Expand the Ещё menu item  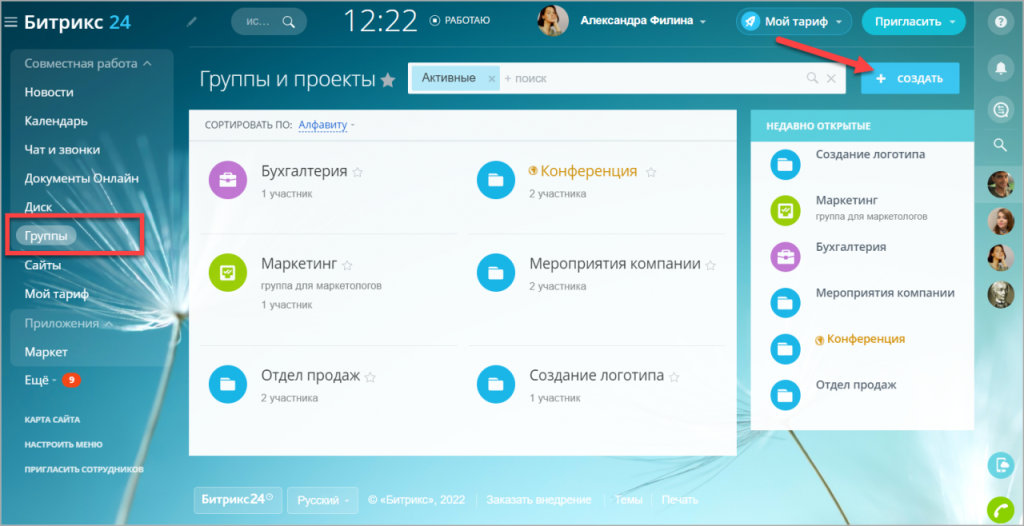click(x=40, y=380)
